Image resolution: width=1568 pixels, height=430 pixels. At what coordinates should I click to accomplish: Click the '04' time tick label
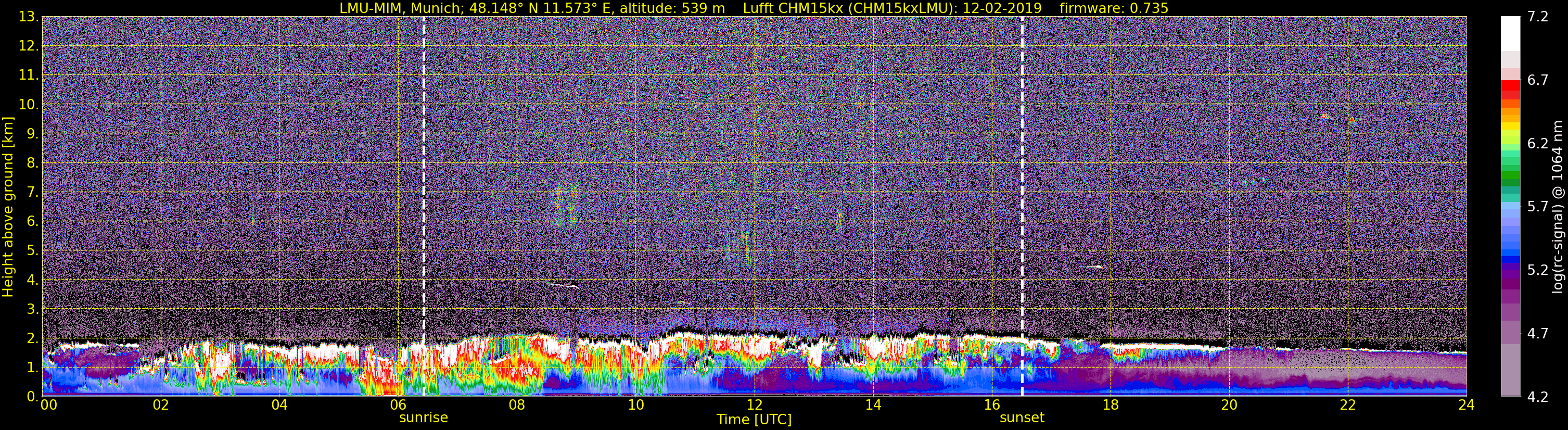279,405
